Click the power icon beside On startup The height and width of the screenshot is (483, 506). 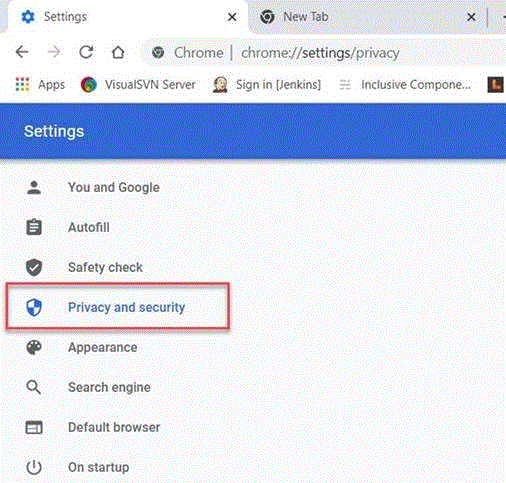pyautogui.click(x=34, y=467)
